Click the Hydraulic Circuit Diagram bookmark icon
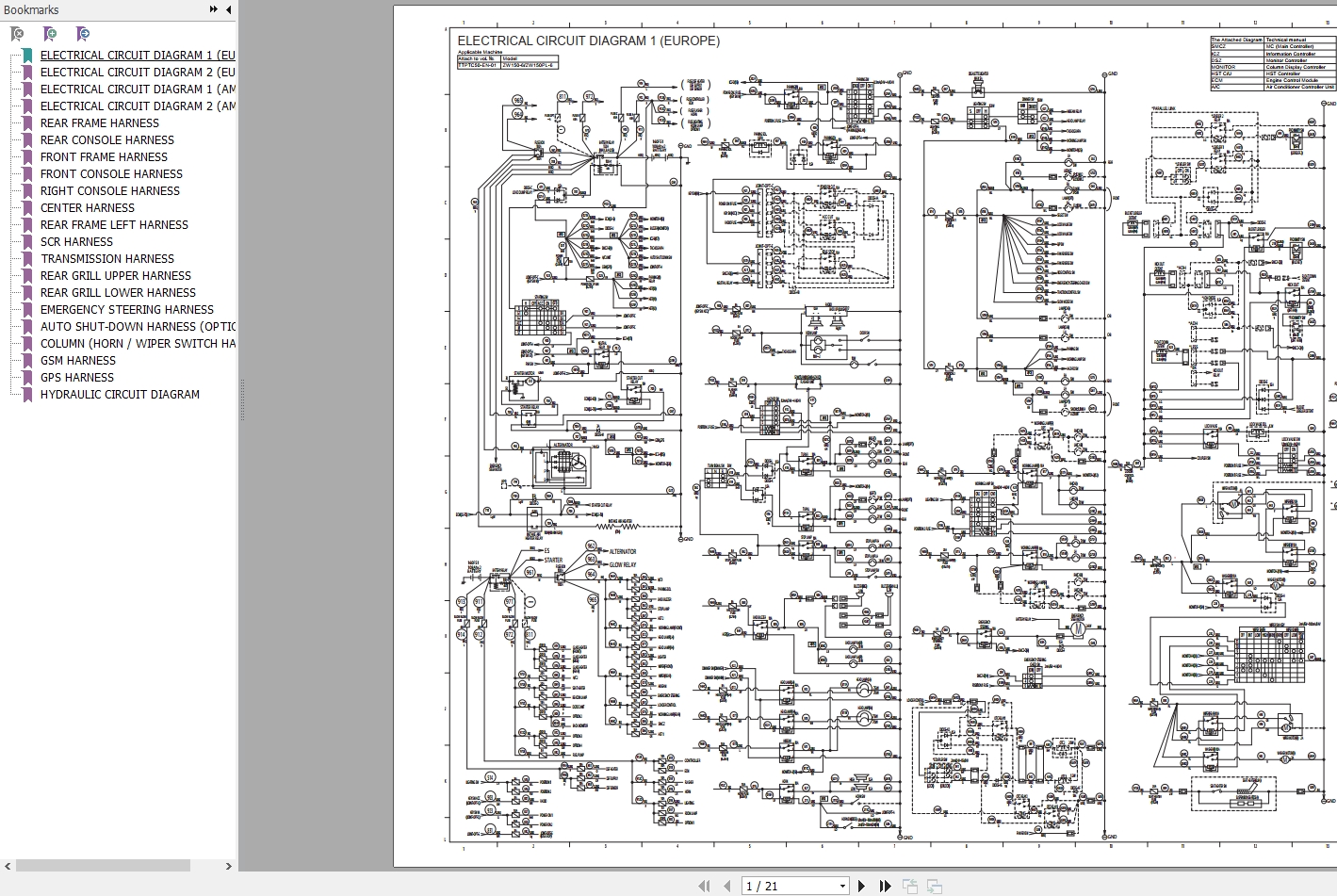This screenshot has width=1337, height=896. (x=27, y=395)
